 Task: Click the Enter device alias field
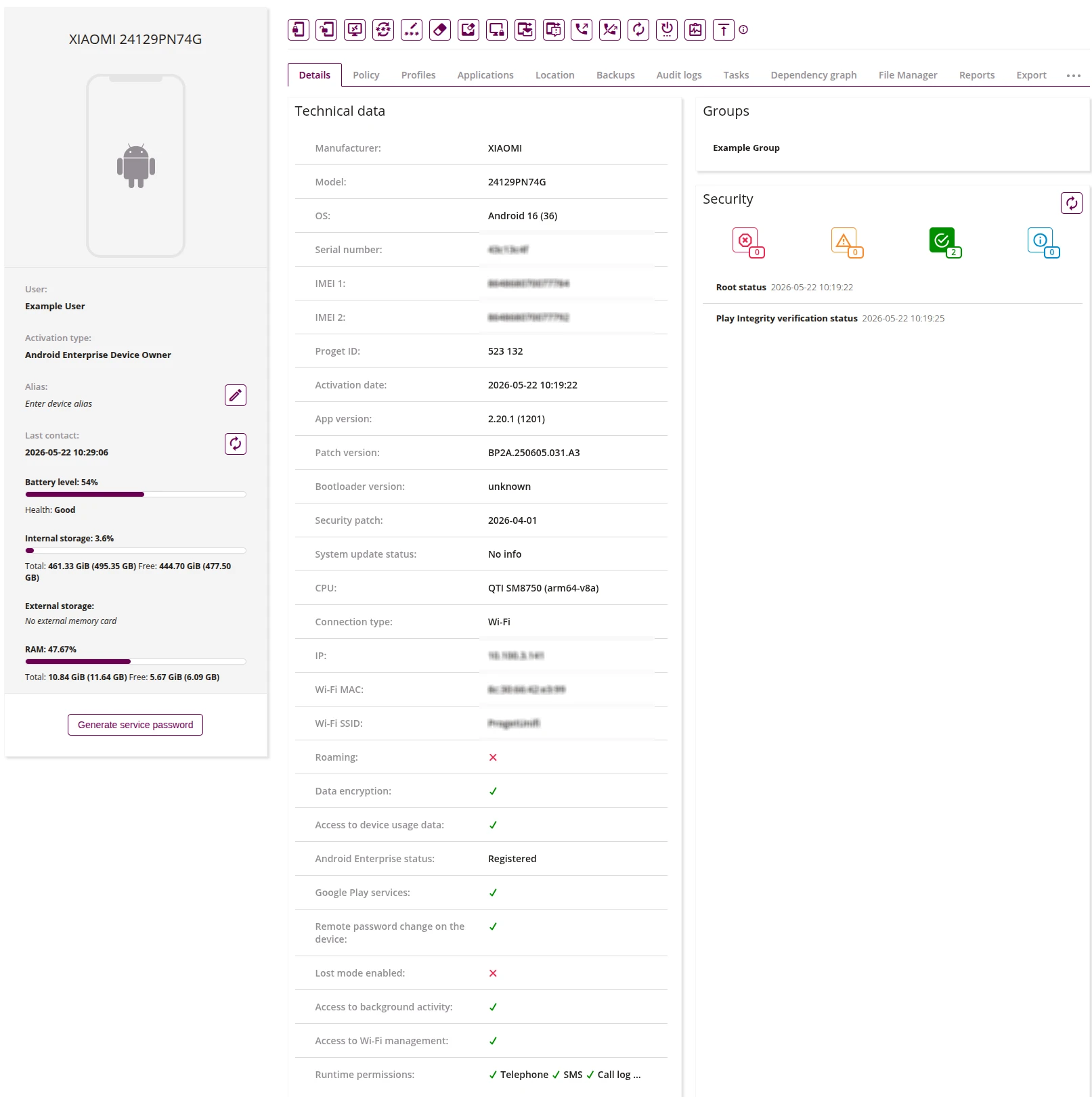[59, 404]
